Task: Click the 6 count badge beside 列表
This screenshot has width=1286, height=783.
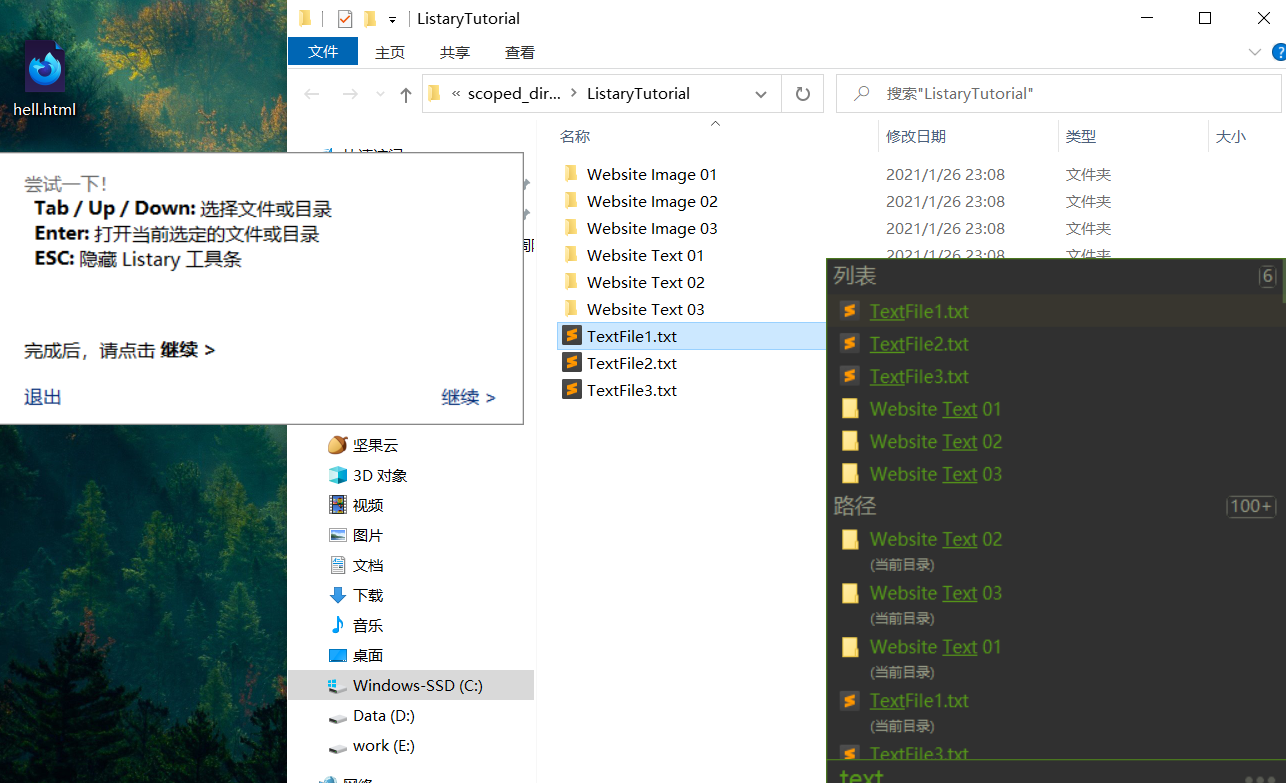Action: click(x=1267, y=276)
